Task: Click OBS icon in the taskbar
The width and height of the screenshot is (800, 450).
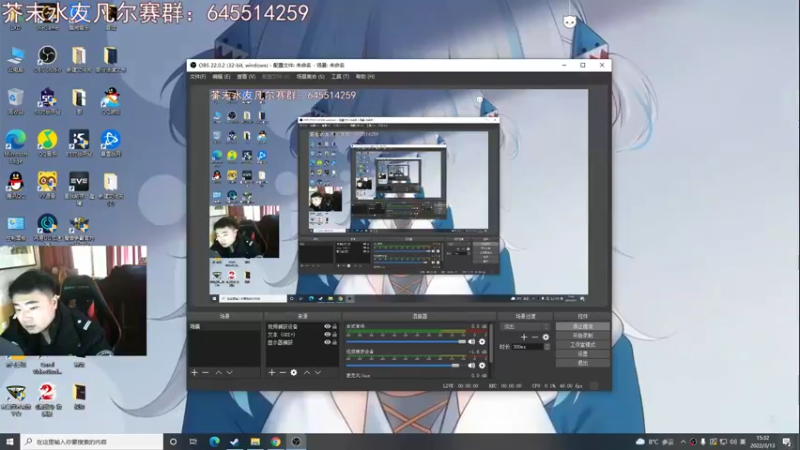Action: (x=296, y=441)
